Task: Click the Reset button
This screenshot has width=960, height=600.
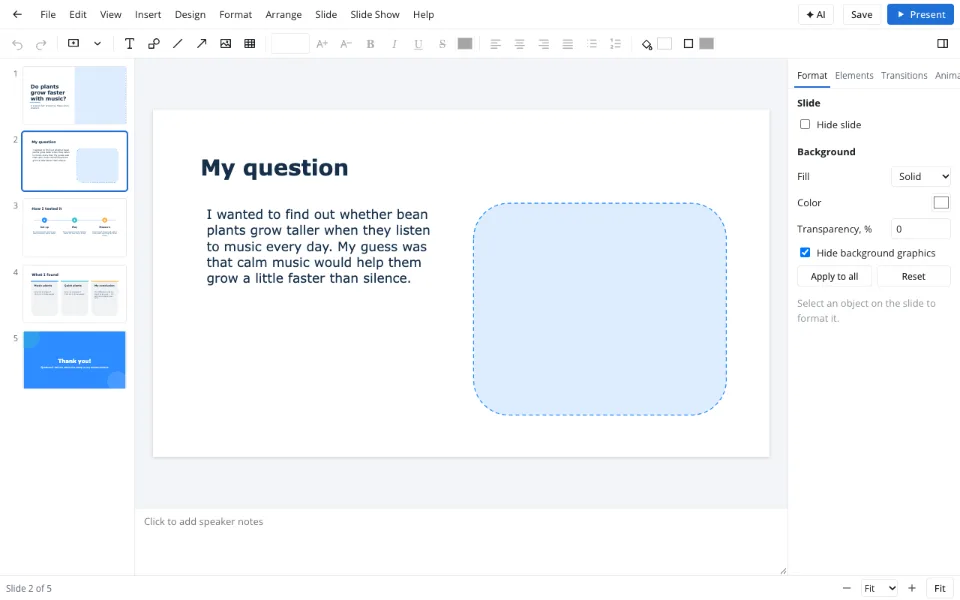Action: click(x=913, y=276)
